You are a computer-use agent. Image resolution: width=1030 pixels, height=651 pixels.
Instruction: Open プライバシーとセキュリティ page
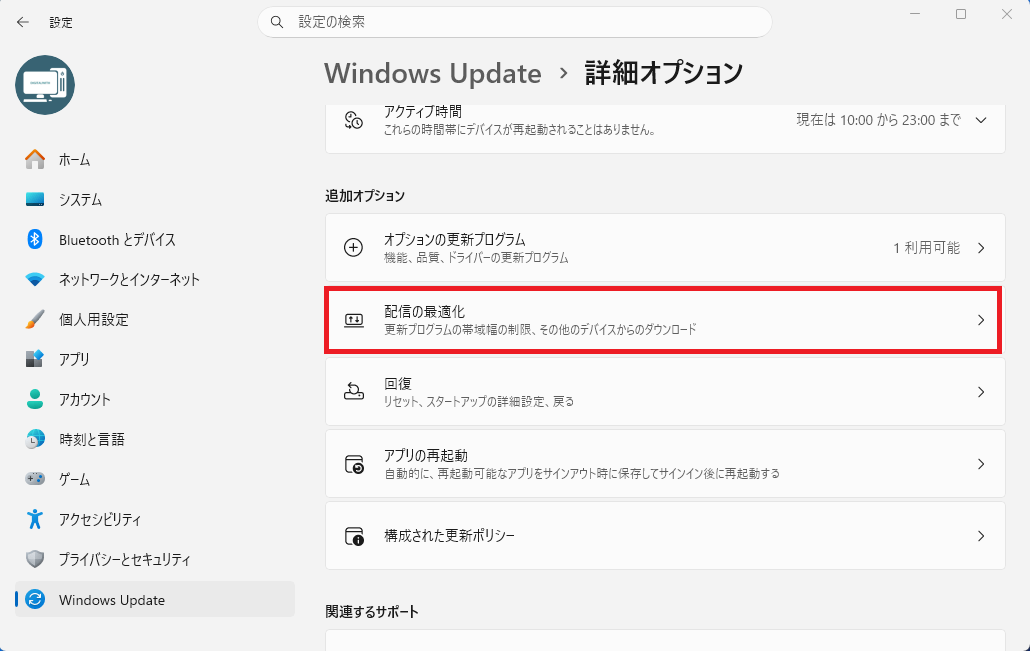click(155, 559)
